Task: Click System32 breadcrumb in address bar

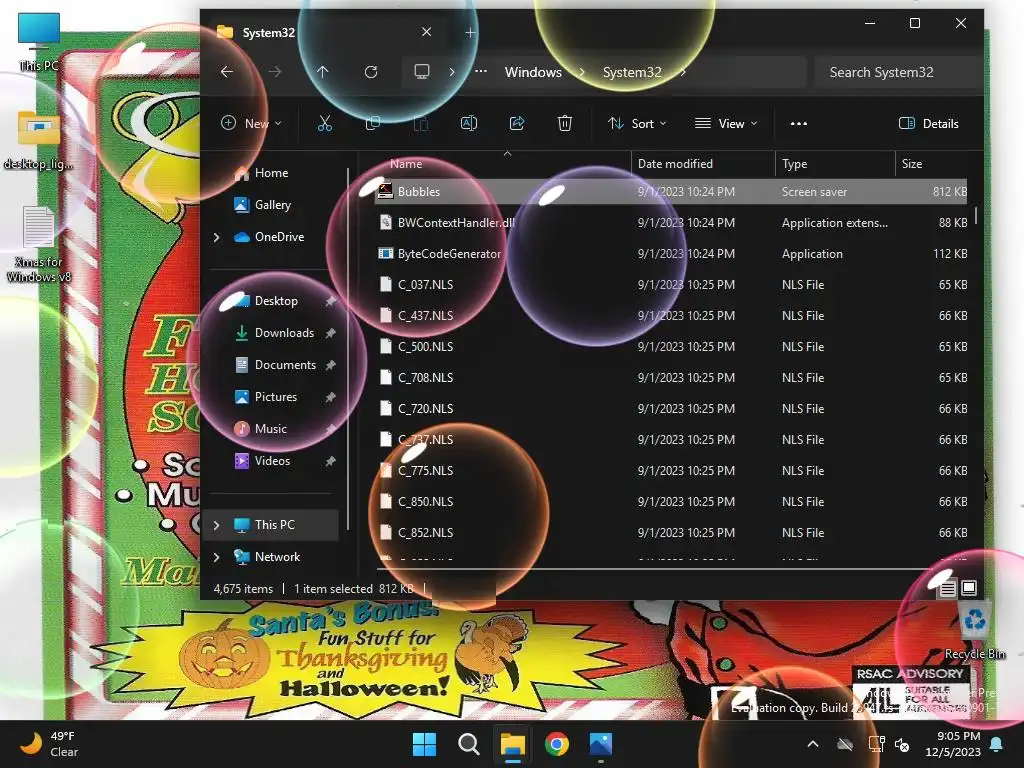Action: (x=632, y=72)
